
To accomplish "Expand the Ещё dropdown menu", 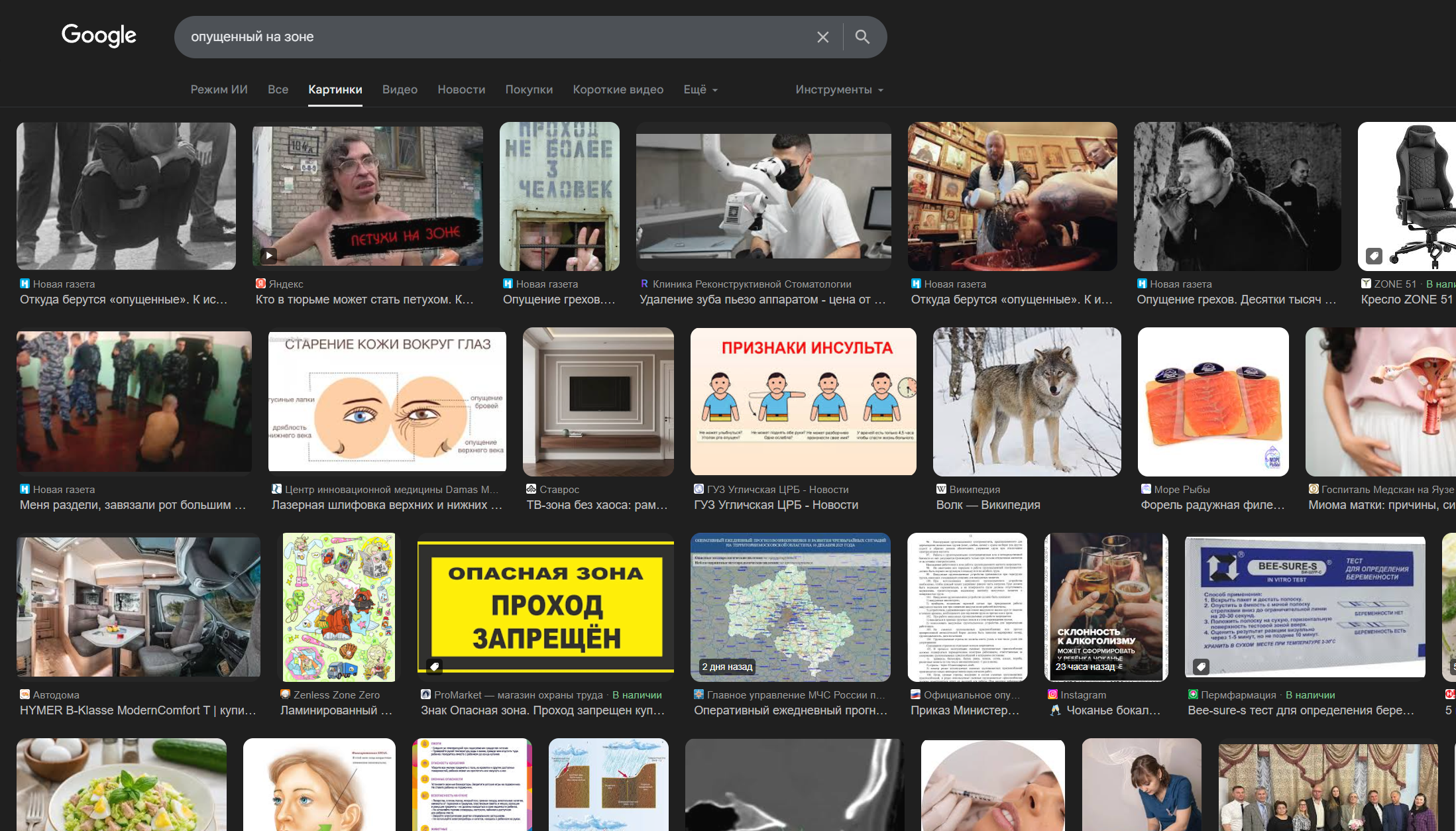I will tap(700, 89).
